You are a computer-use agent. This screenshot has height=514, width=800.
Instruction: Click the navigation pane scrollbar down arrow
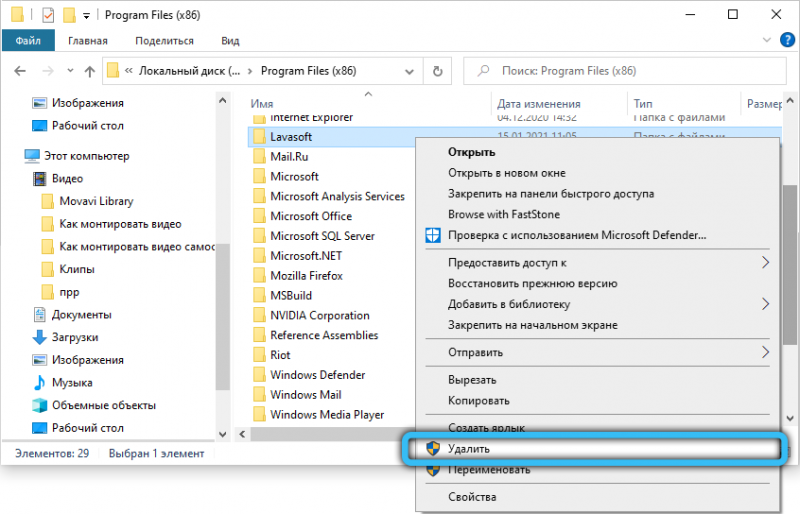[x=222, y=434]
